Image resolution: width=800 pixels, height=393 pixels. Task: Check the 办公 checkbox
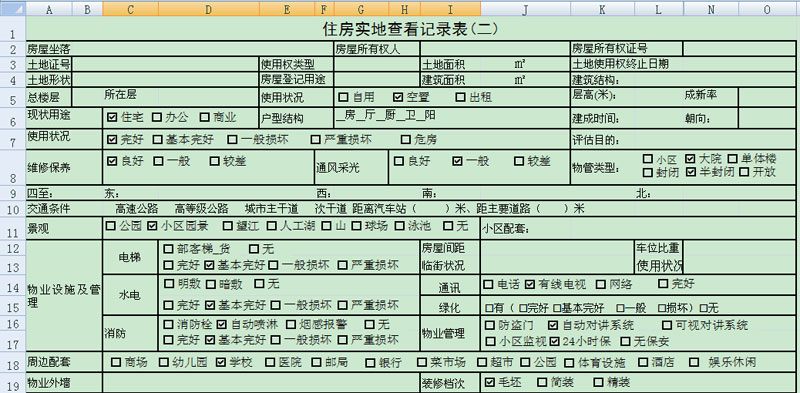[157, 117]
